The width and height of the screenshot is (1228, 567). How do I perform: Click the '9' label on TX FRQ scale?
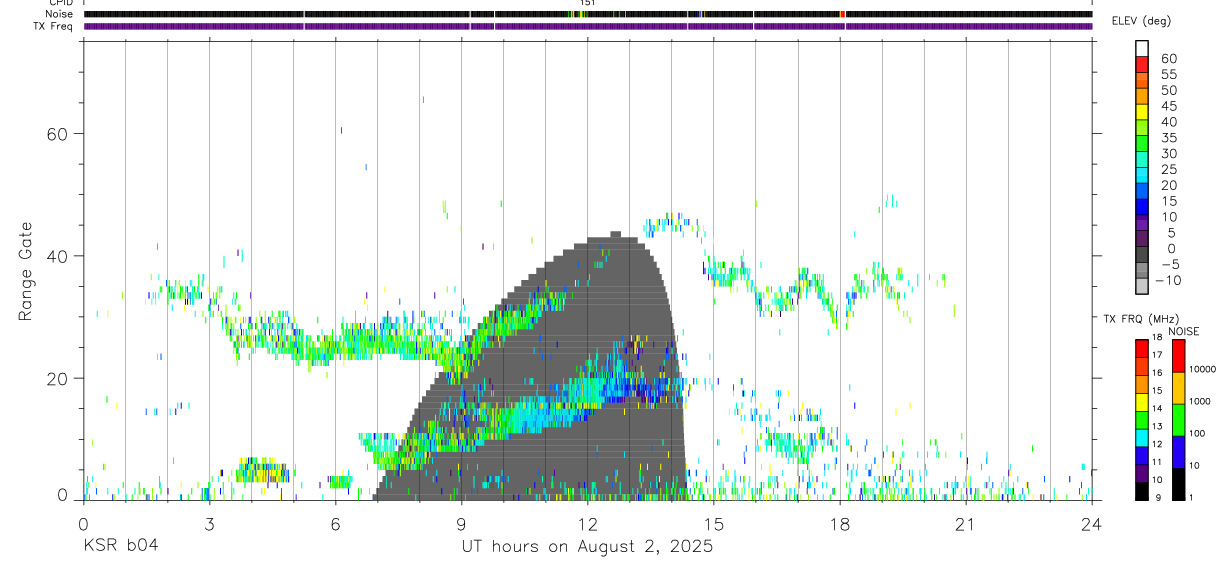[1158, 498]
